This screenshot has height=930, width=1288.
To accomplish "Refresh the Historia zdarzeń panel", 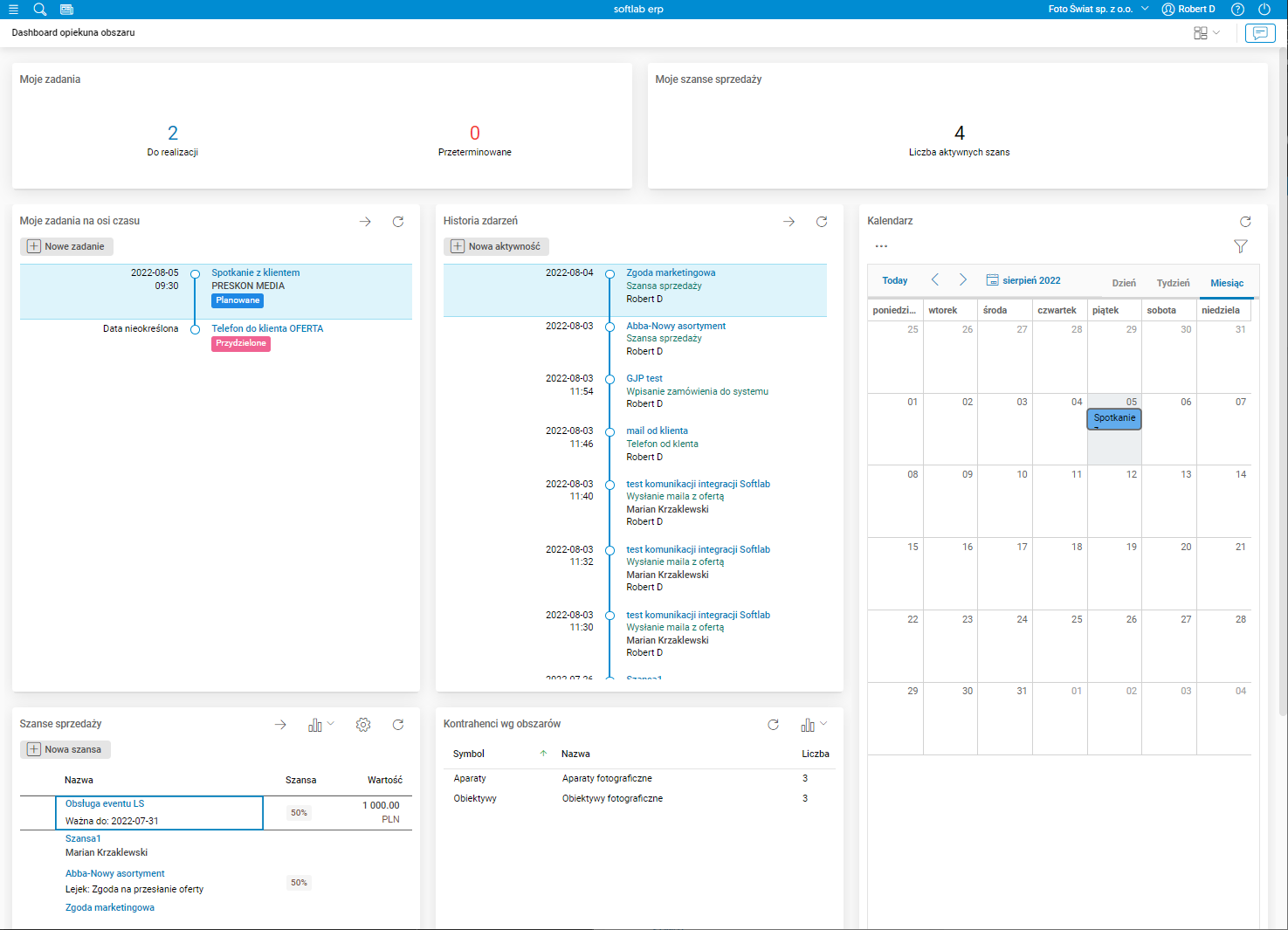I will pyautogui.click(x=822, y=222).
